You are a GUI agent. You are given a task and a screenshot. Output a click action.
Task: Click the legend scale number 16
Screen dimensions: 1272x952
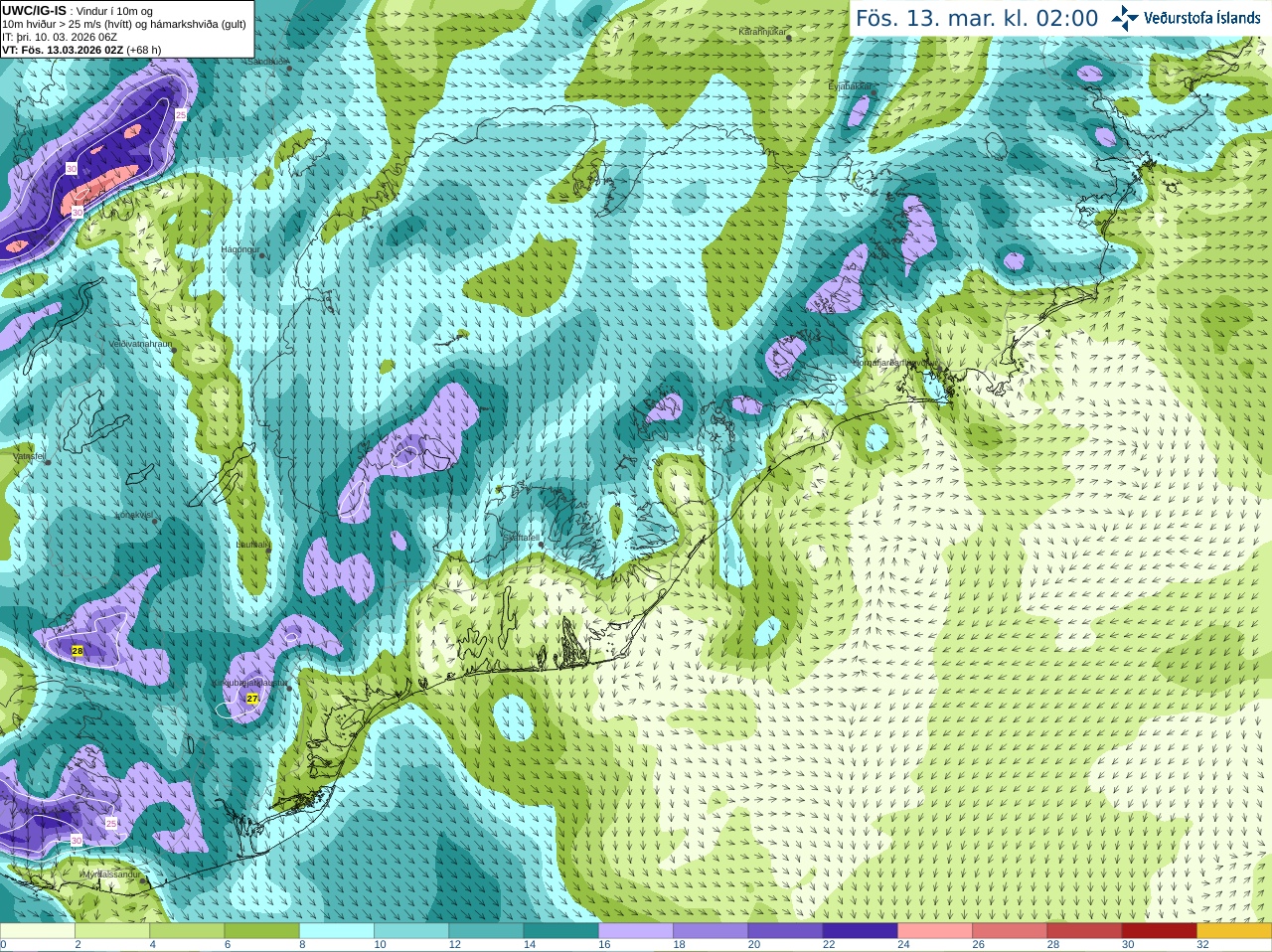[604, 945]
